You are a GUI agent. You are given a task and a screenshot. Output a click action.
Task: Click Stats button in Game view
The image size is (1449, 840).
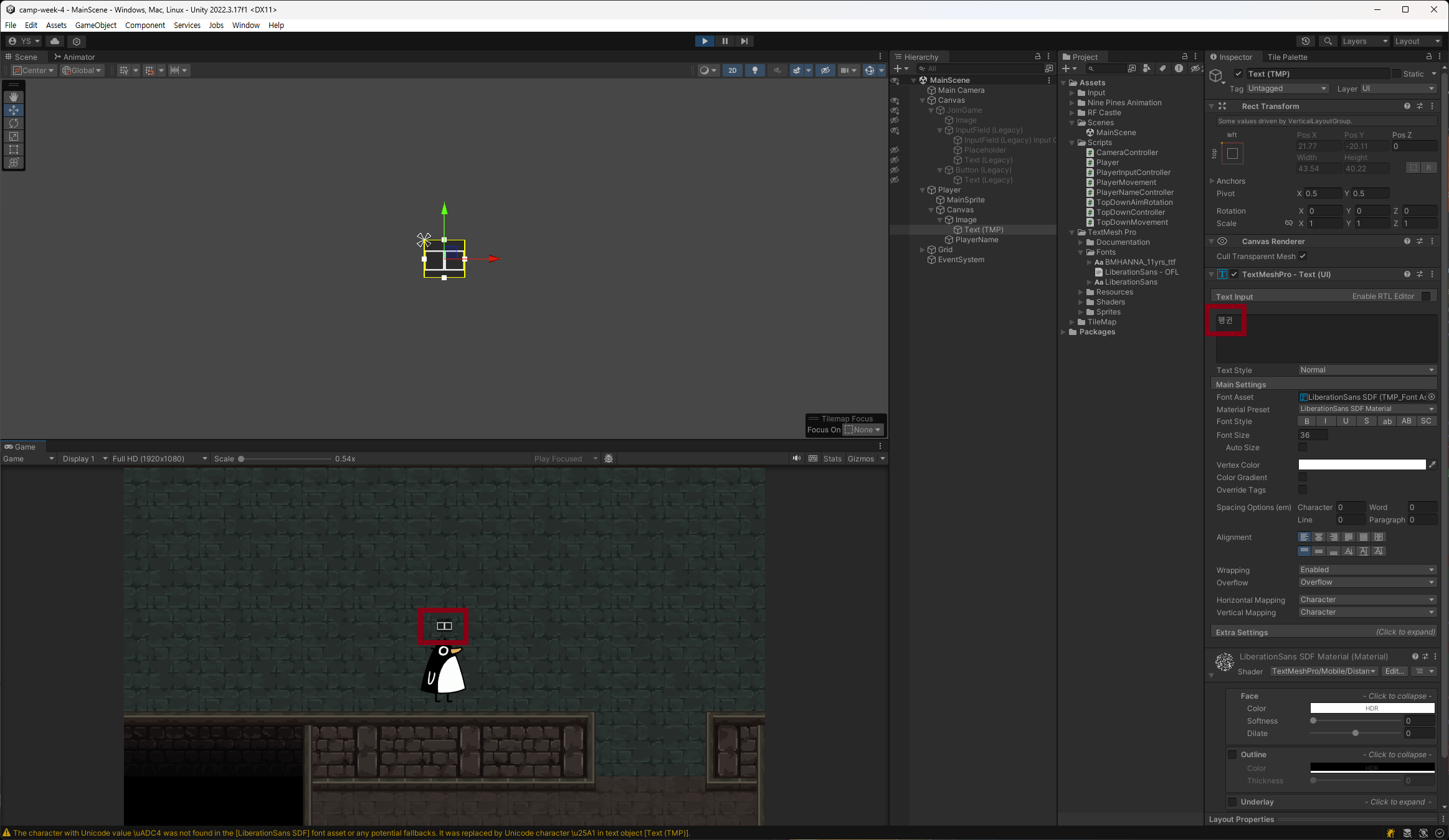[832, 458]
